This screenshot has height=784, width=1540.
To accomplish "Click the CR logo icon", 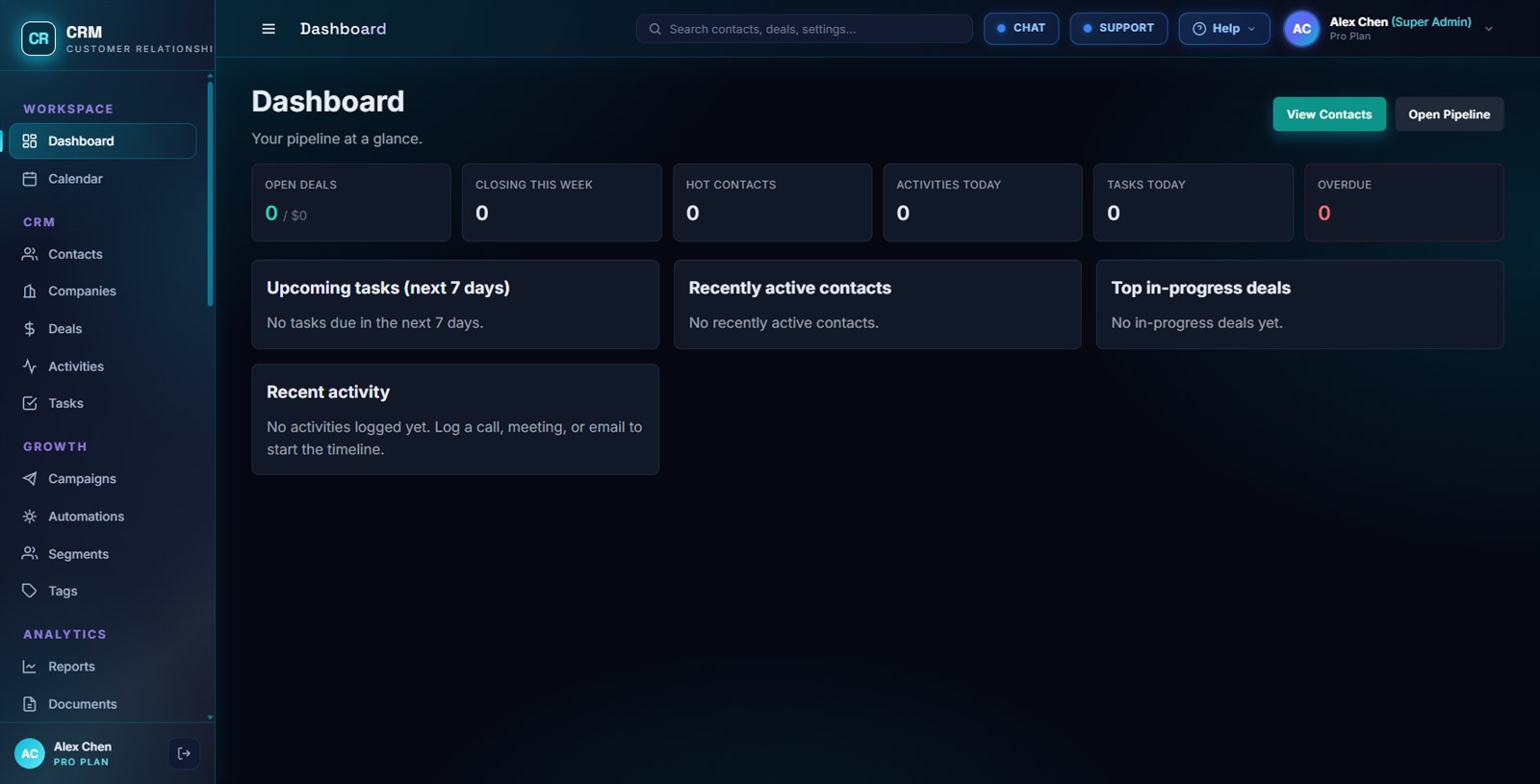I will (38, 38).
